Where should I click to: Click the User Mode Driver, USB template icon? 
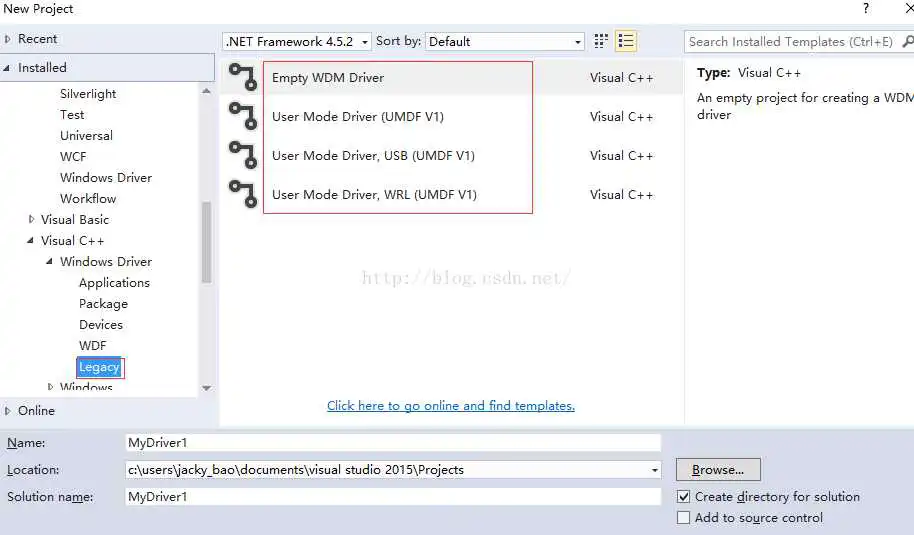[243, 156]
